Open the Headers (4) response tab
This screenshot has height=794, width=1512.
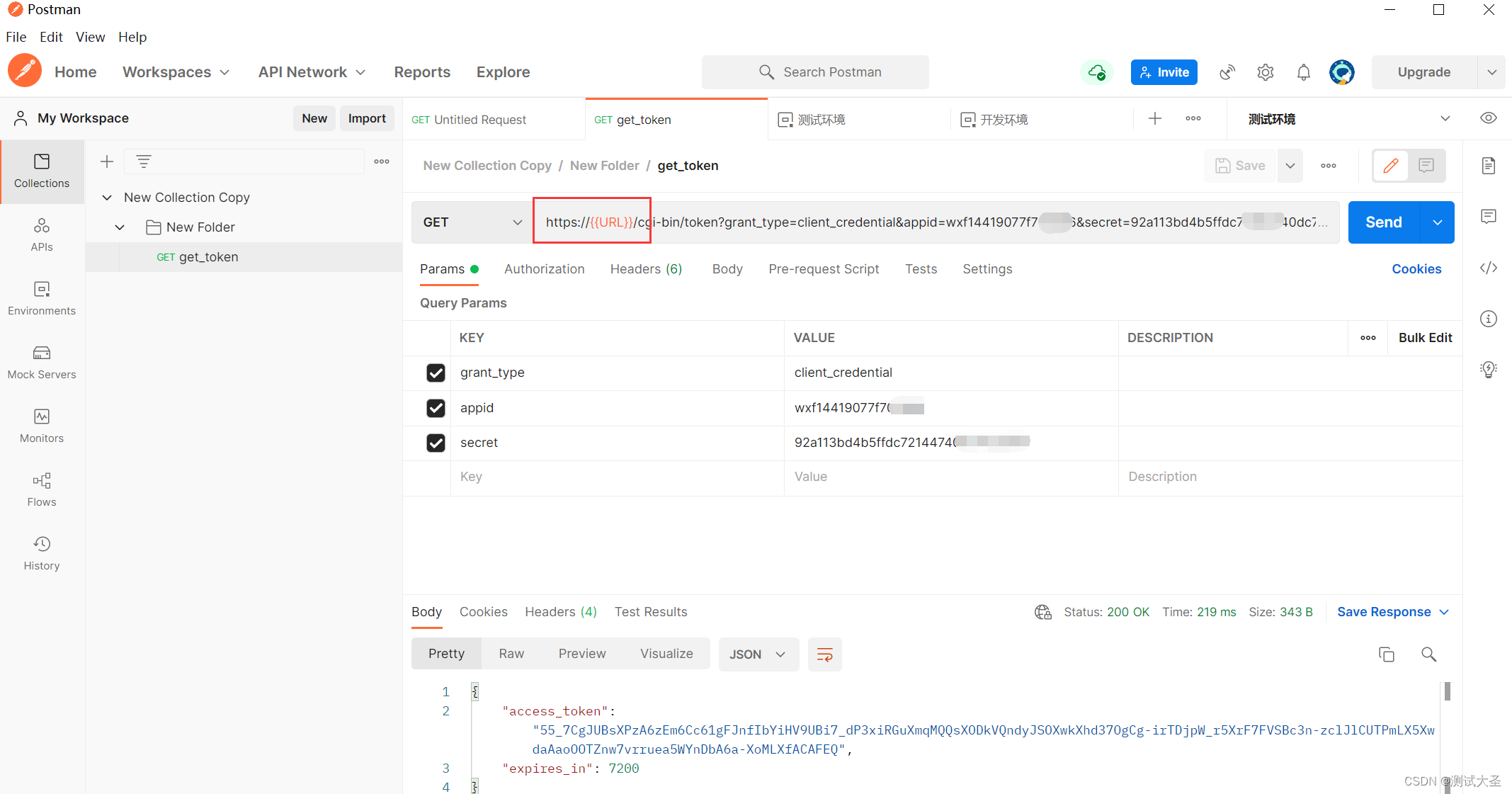click(x=560, y=612)
